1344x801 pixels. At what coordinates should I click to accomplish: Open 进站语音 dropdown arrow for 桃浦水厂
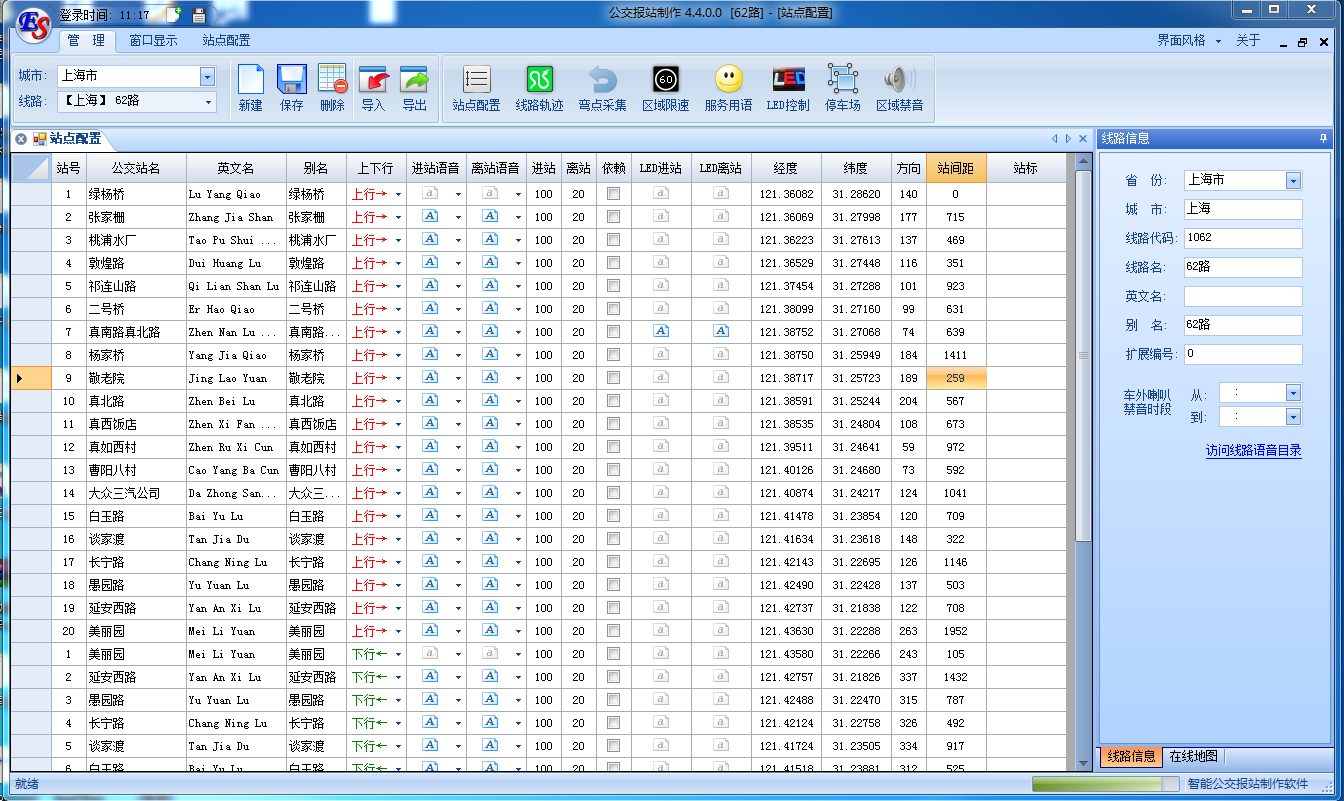tap(458, 241)
